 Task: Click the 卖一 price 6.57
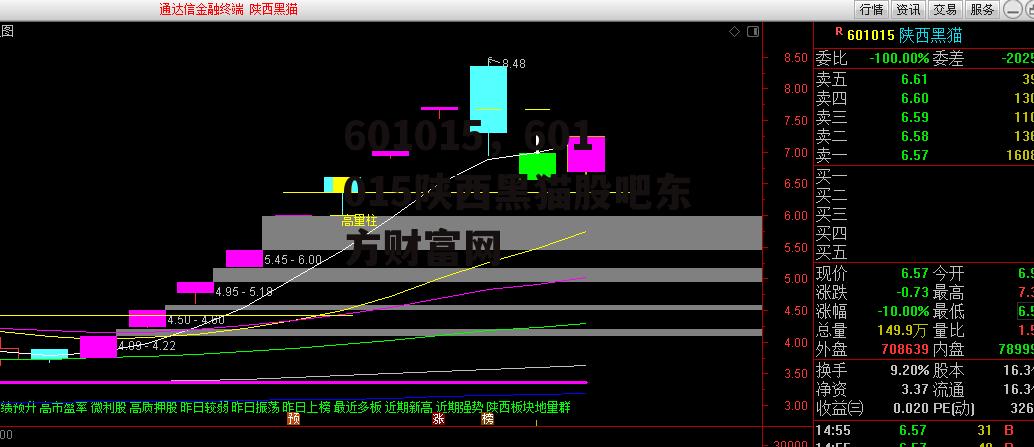[915, 156]
